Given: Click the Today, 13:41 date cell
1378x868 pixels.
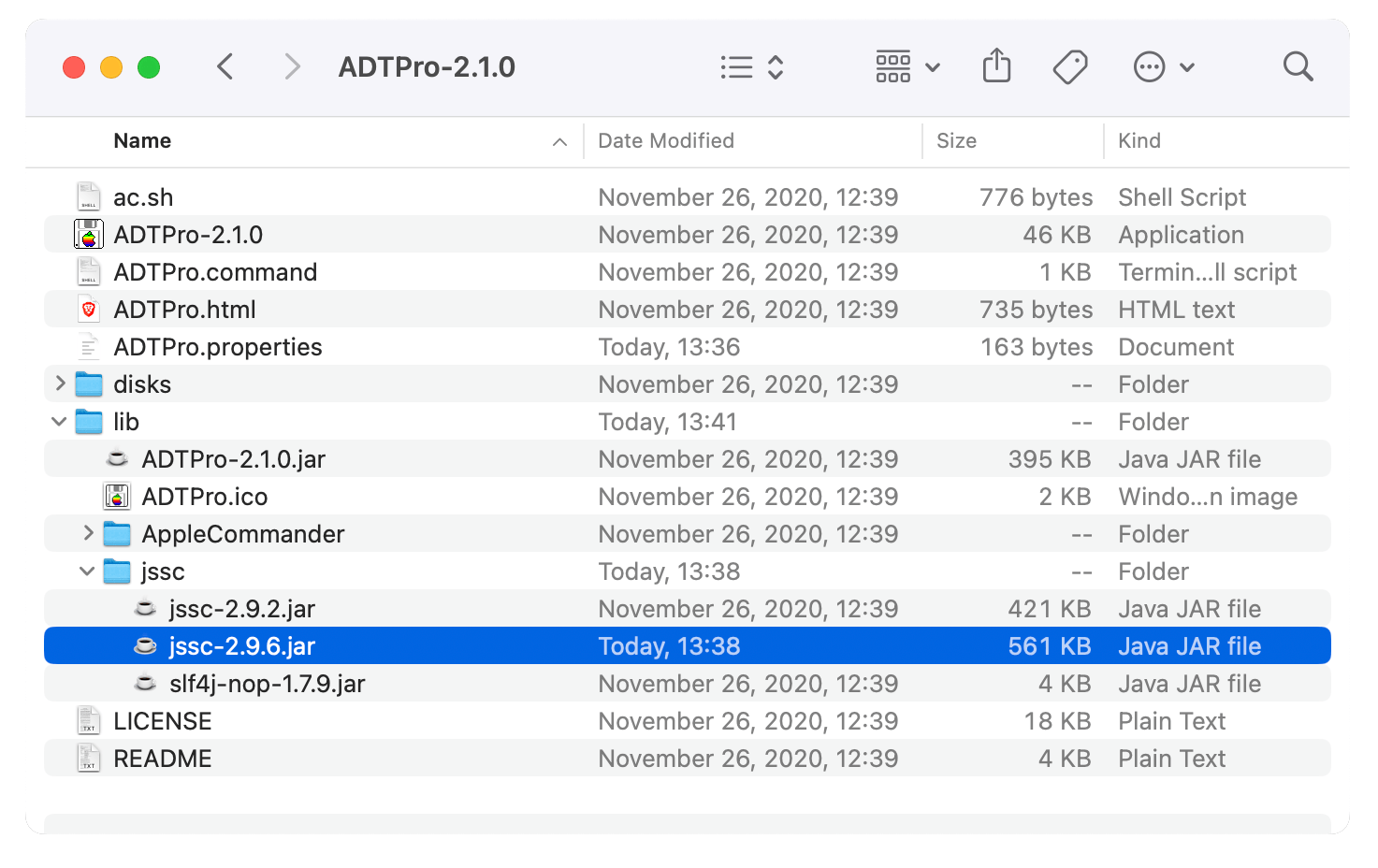Looking at the screenshot, I should (668, 422).
